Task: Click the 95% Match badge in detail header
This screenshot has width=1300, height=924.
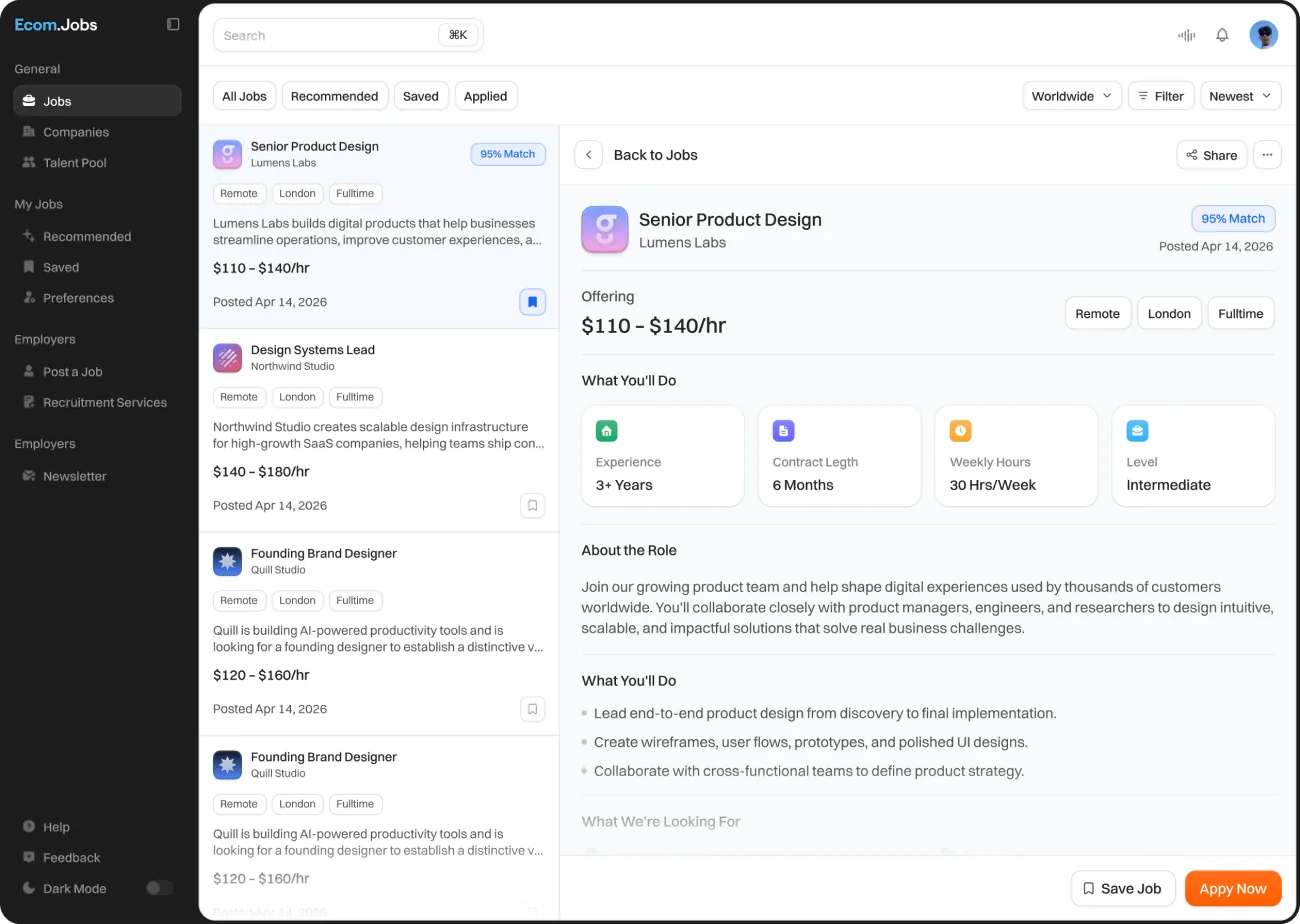Action: 1233,218
